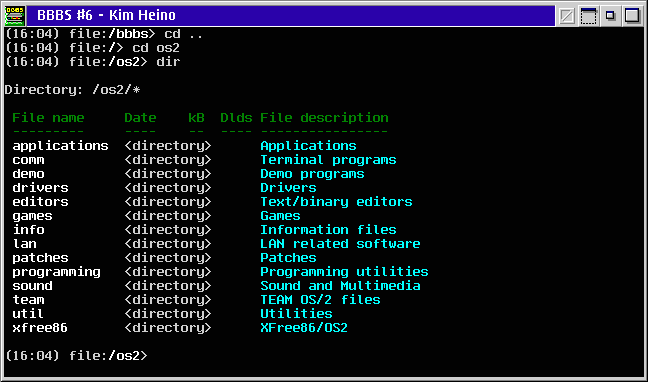Select the xfree86 directory name
648x382 pixels.
coord(40,328)
